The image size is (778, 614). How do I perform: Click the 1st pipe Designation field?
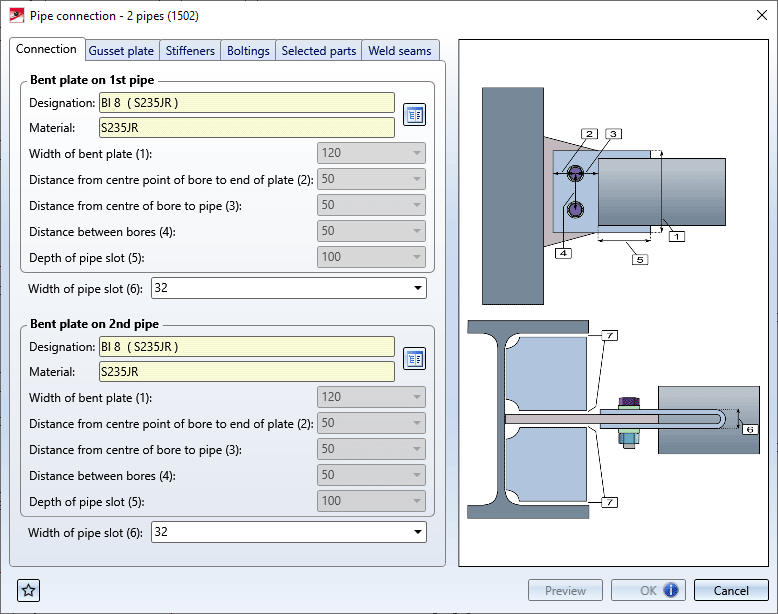point(246,102)
